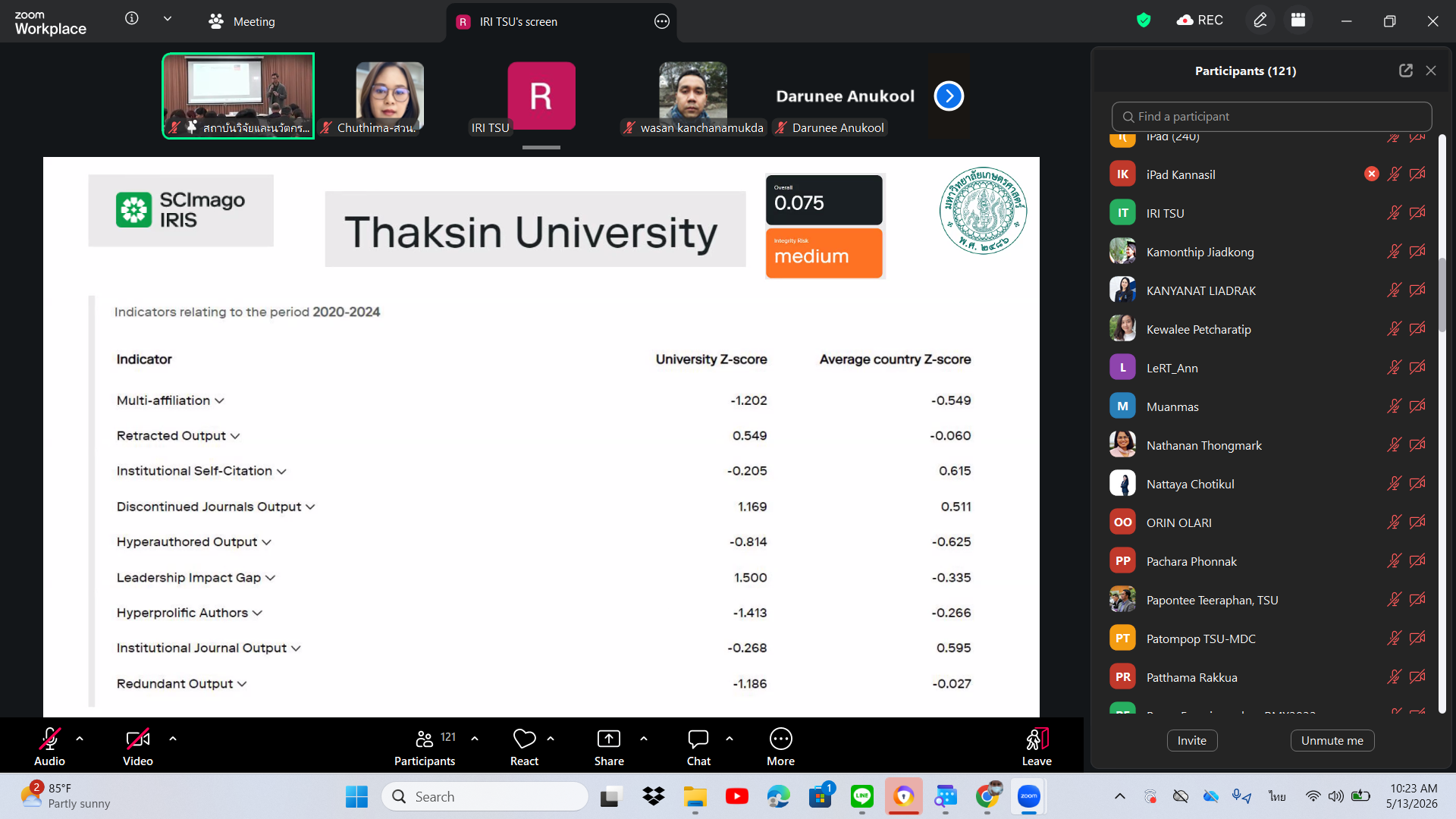Open File Explorer from taskbar
Screen dimensions: 1456x819
(695, 796)
